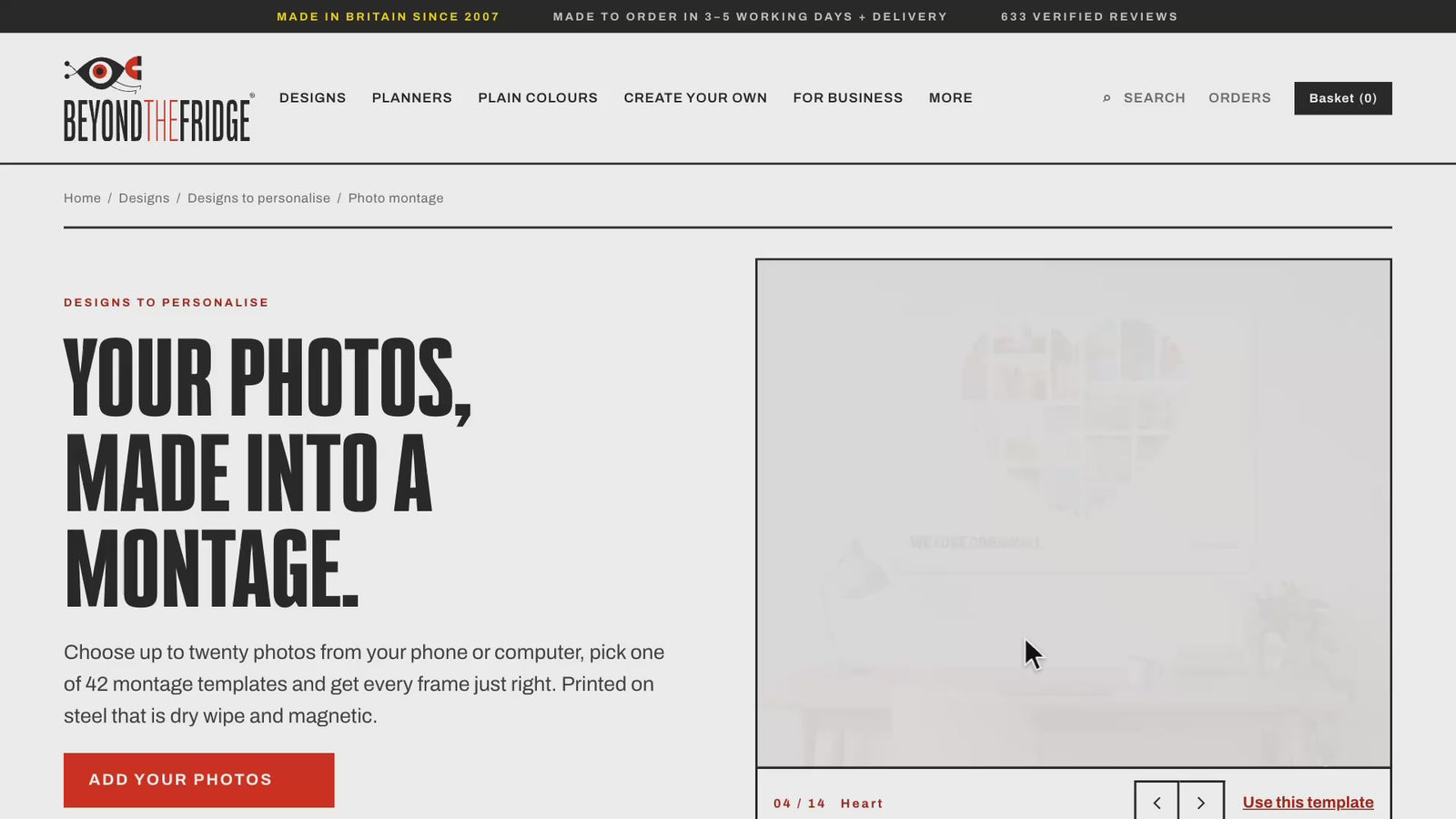The image size is (1456, 819).
Task: Open the Planners menu
Action: (x=411, y=98)
